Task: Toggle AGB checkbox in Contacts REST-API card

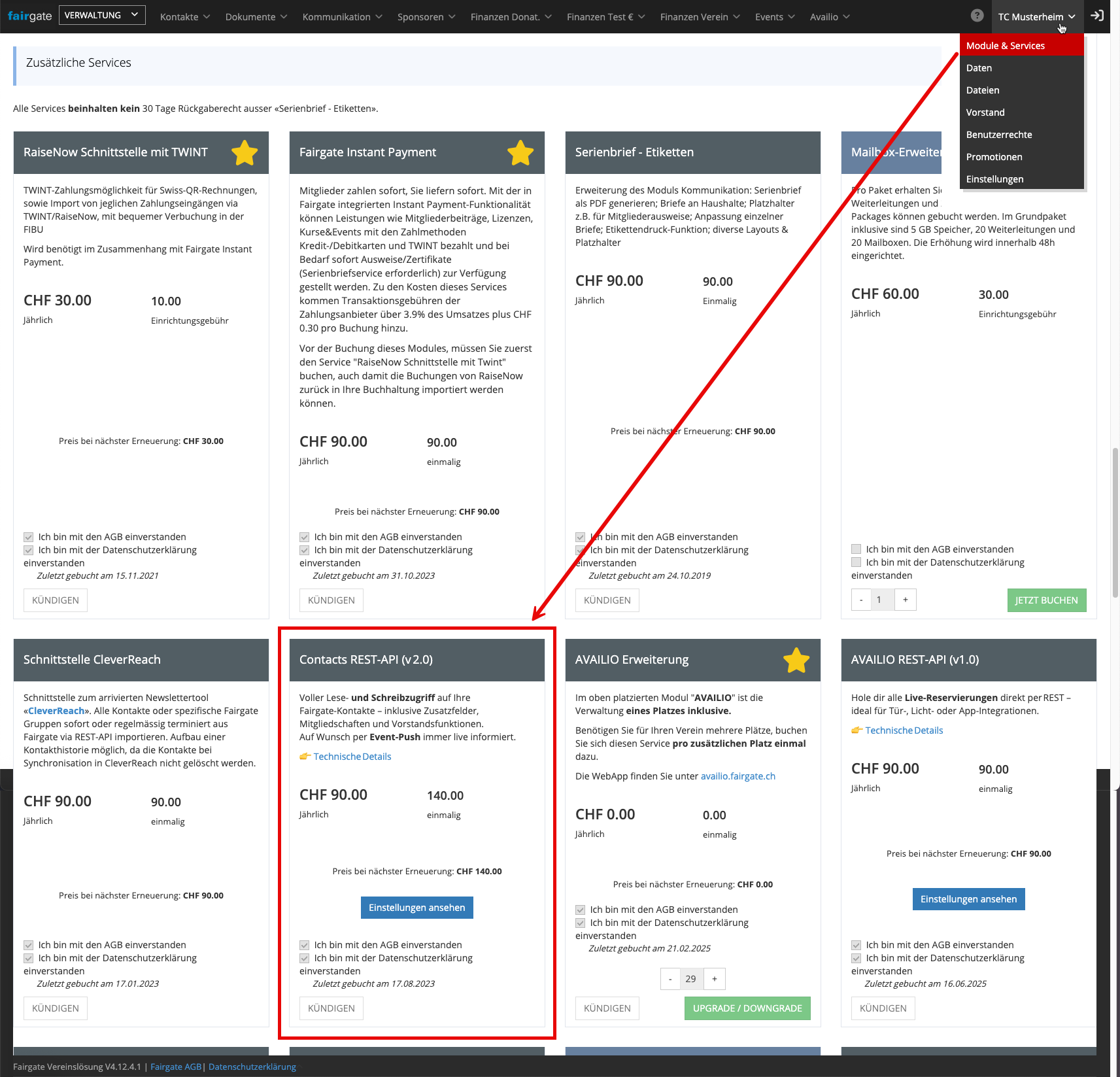Action: (x=304, y=945)
